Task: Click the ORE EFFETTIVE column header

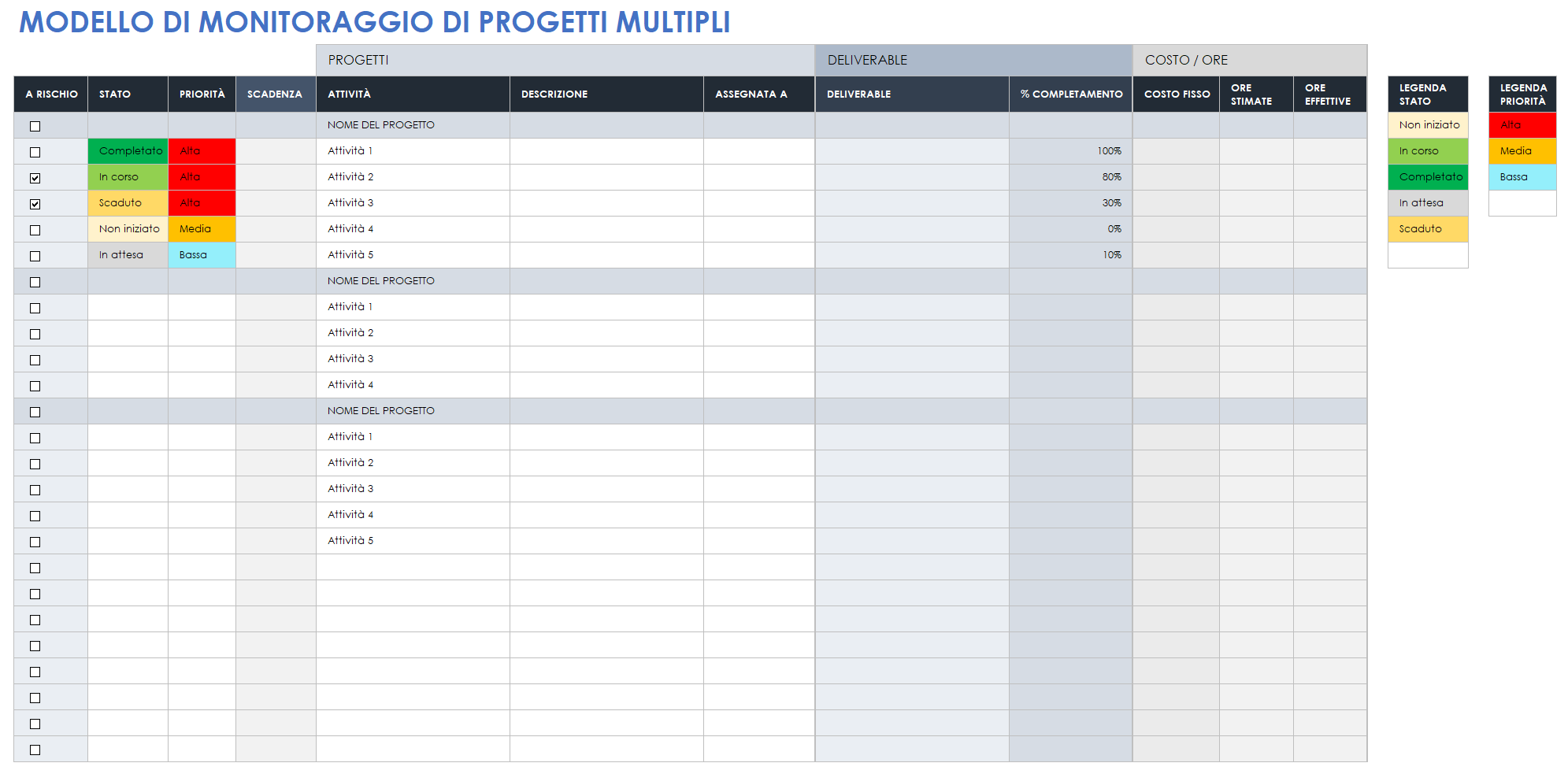Action: click(1330, 94)
